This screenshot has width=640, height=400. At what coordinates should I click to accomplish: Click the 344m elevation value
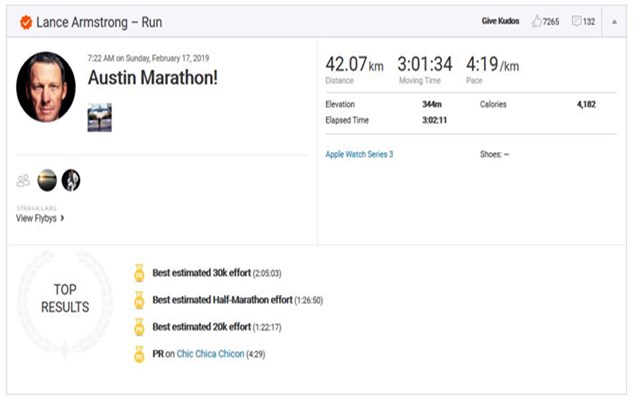pos(432,104)
